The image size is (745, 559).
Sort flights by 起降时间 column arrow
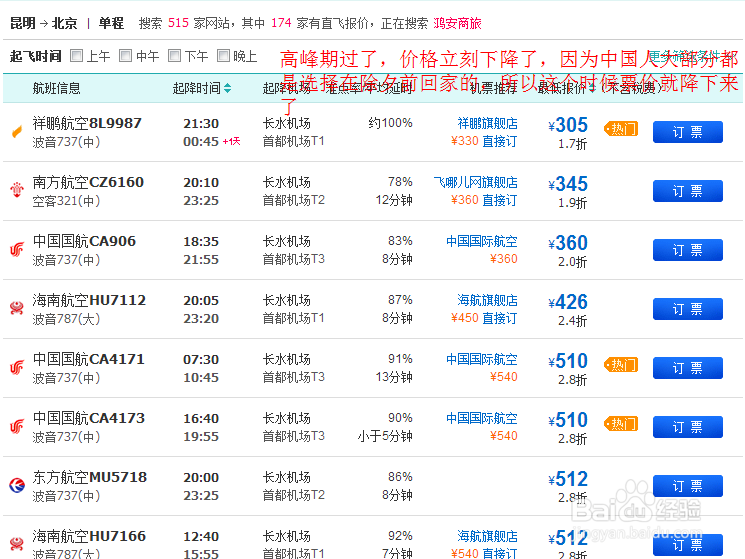coord(228,88)
